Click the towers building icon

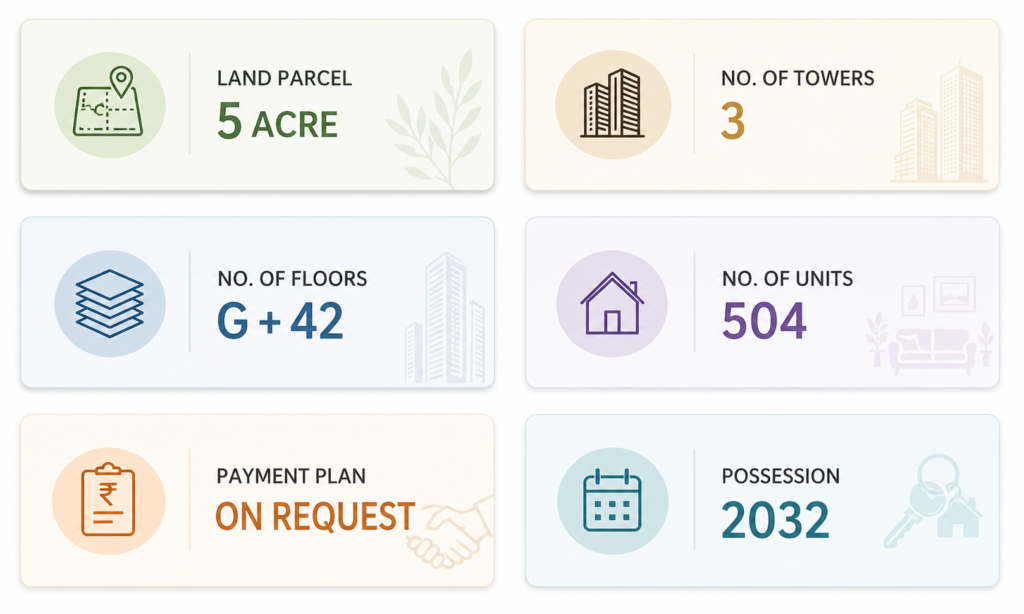612,104
